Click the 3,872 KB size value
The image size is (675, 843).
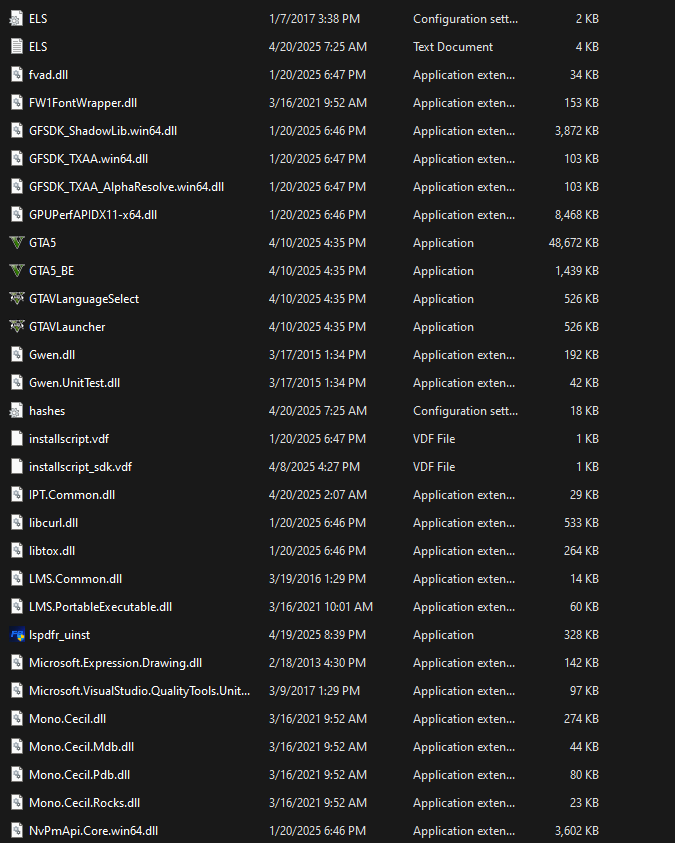coord(577,131)
